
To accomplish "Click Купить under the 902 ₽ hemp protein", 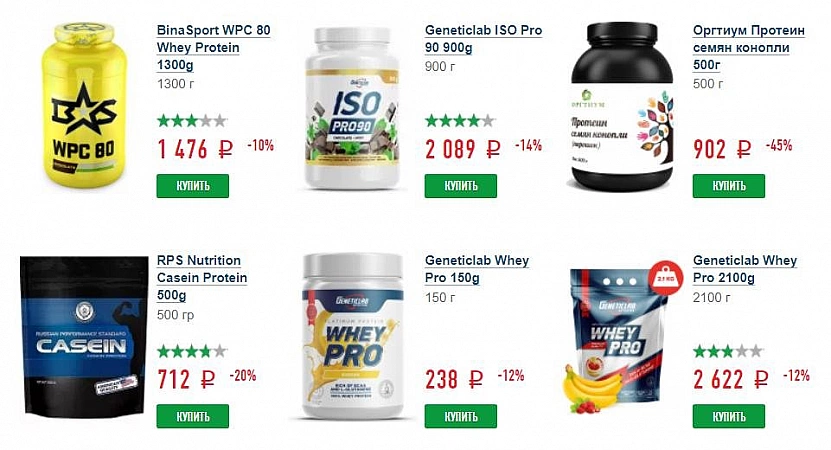I will [x=729, y=186].
